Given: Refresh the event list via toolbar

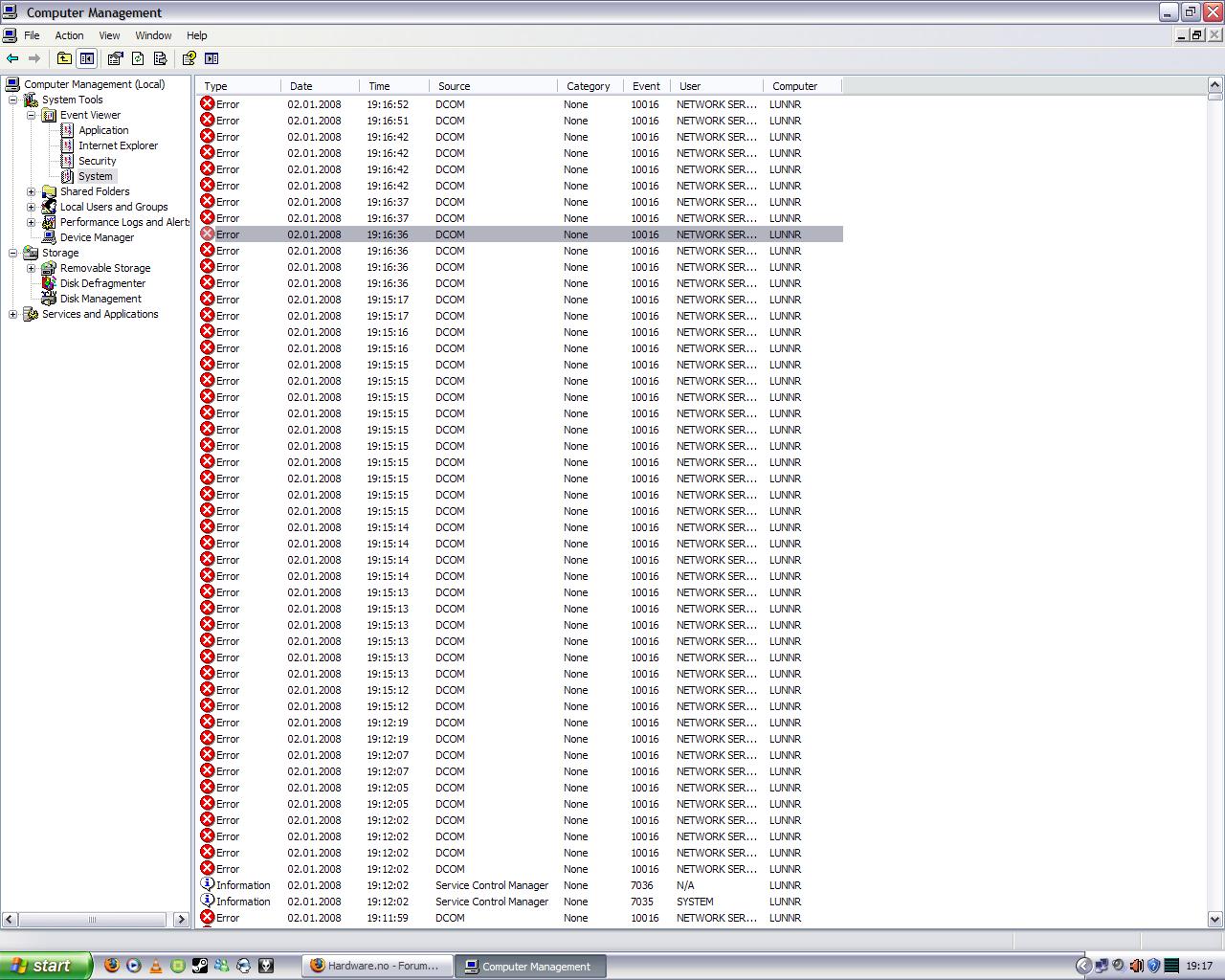Looking at the screenshot, I should click(138, 58).
